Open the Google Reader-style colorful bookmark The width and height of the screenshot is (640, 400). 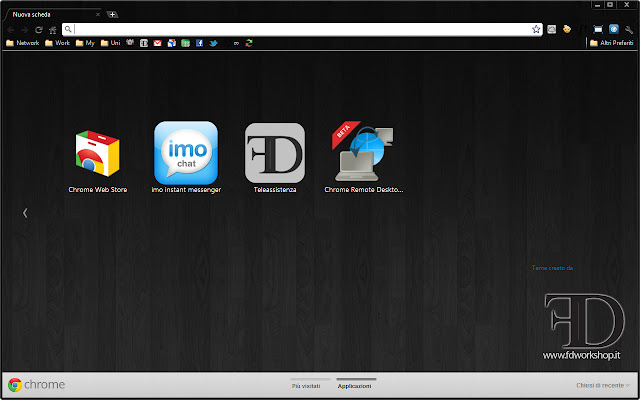click(171, 43)
